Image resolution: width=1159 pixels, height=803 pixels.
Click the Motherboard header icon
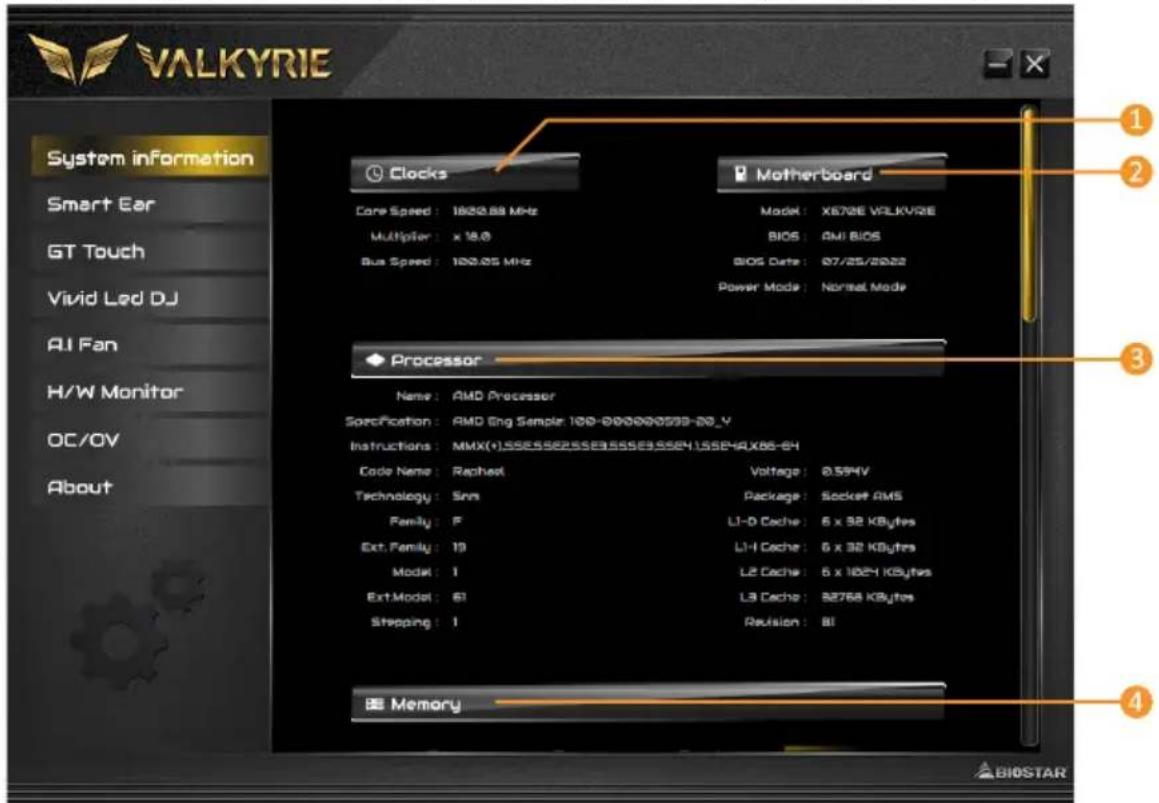coord(740,174)
